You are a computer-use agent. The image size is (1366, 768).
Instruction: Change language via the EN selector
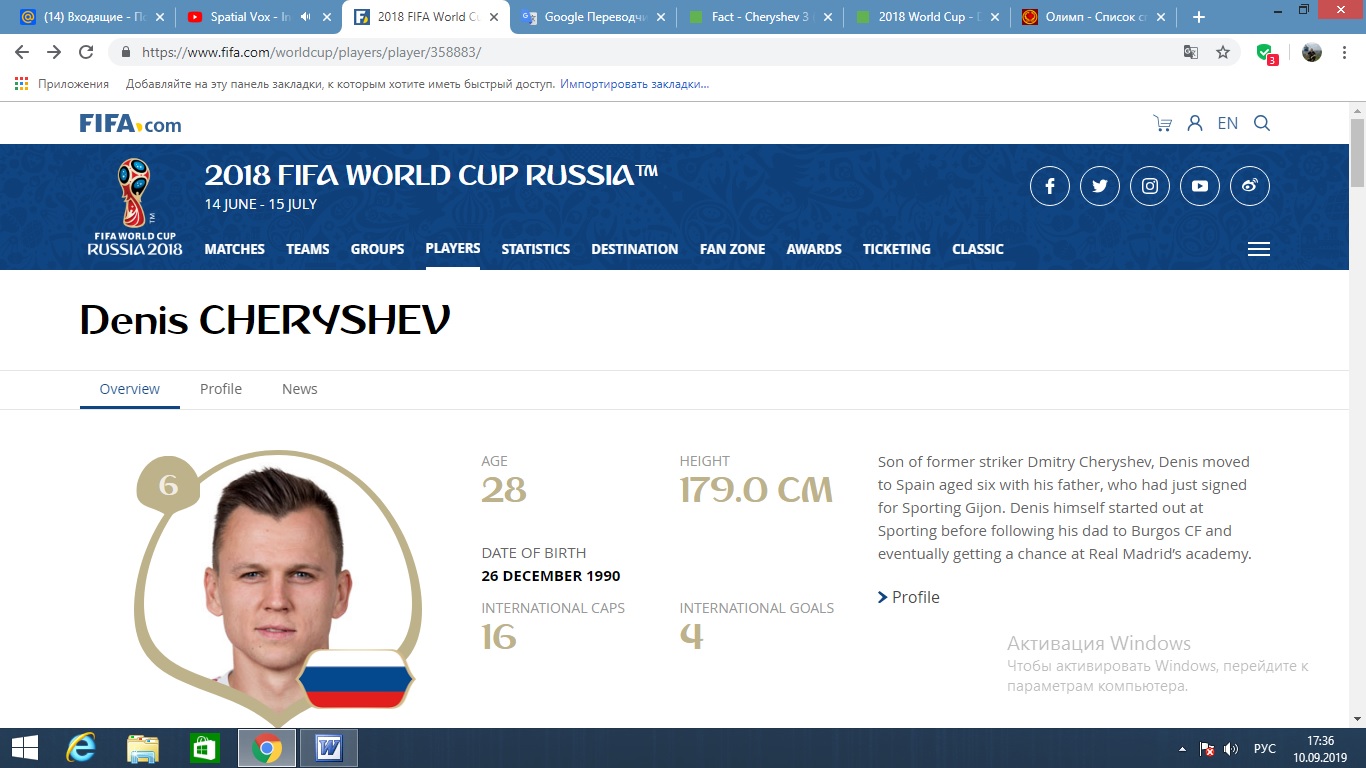pos(1228,123)
